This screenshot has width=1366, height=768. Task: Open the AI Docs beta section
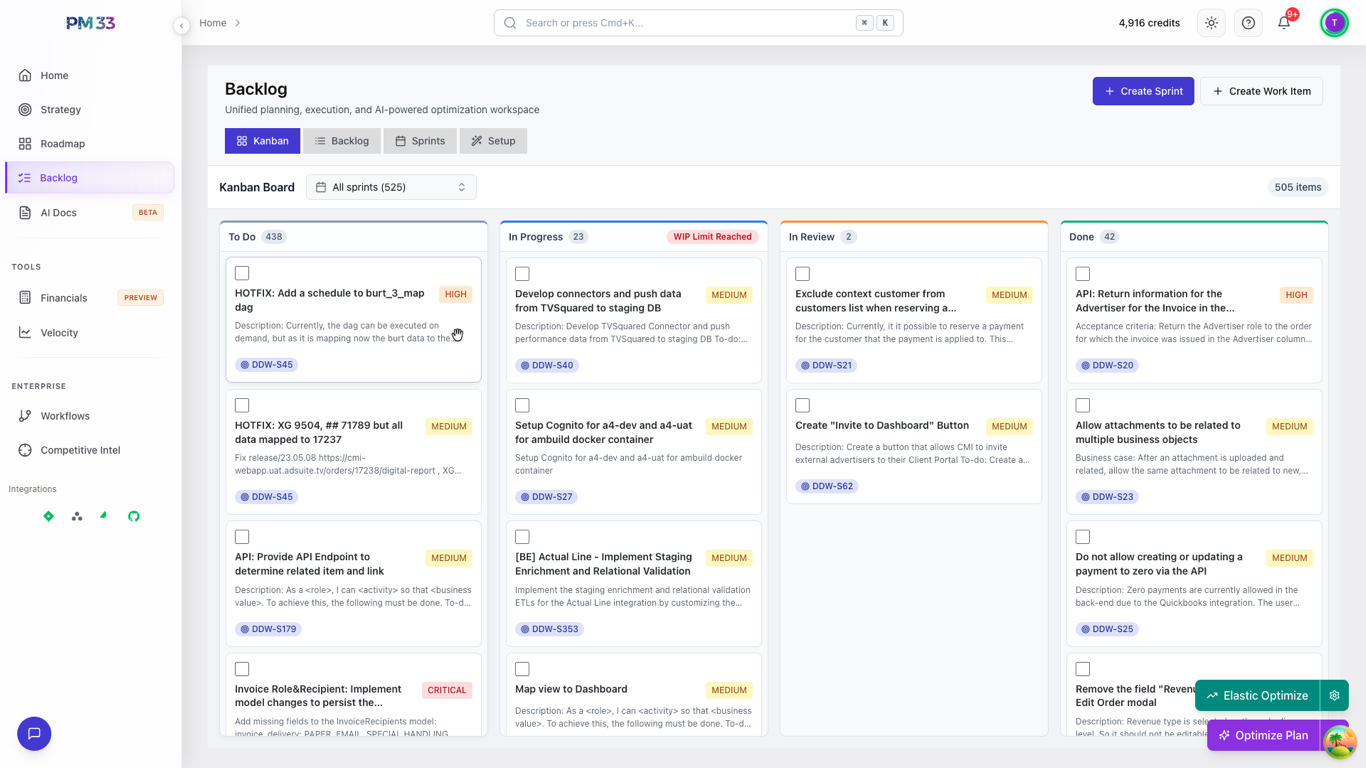click(60, 212)
